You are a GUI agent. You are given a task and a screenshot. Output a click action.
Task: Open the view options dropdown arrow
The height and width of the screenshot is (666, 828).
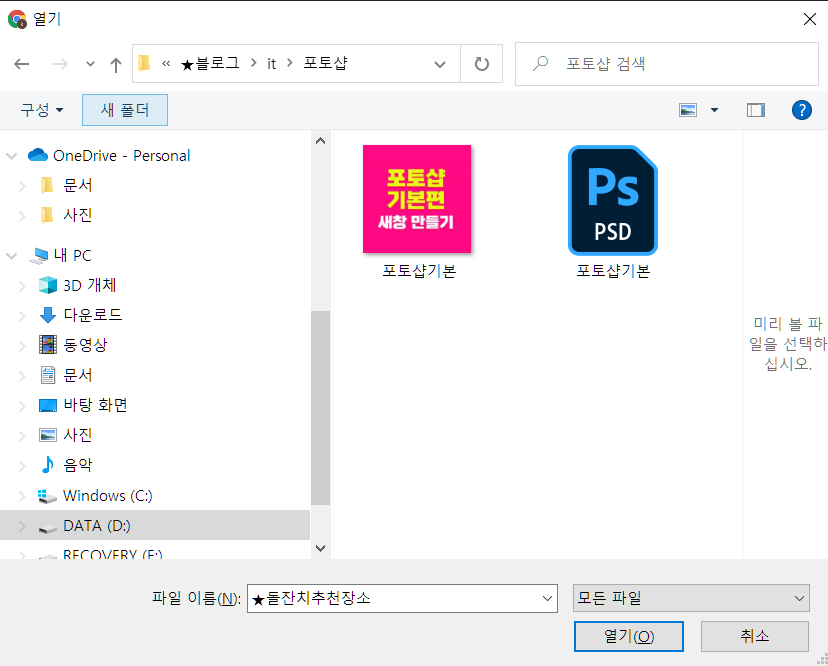tap(714, 110)
